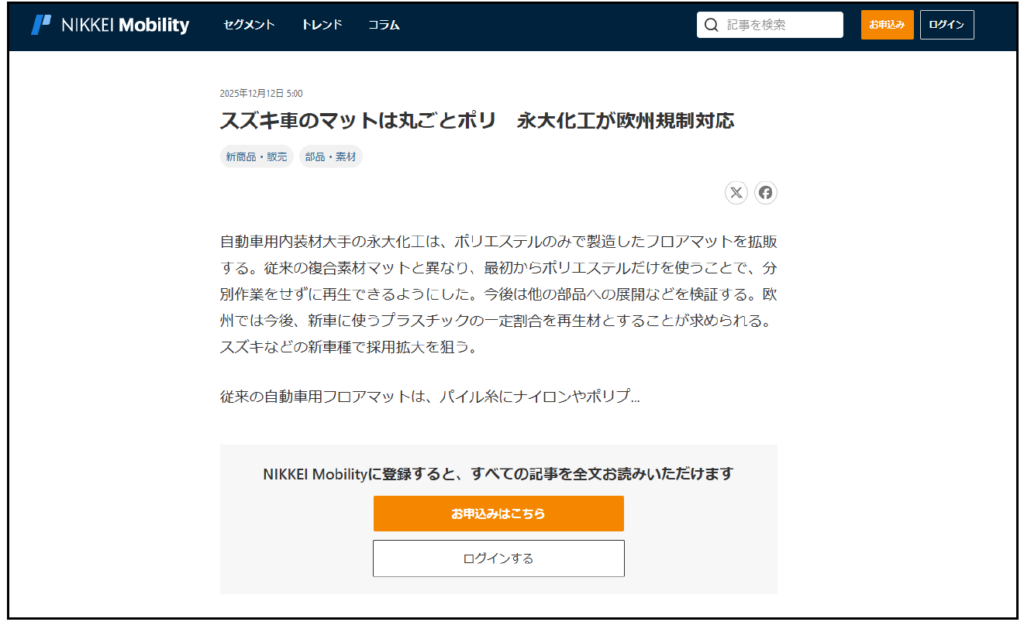The image size is (1024, 622).
Task: Click the truncated paragraph starting 従来の自動車フロアマット
Action: (430, 396)
